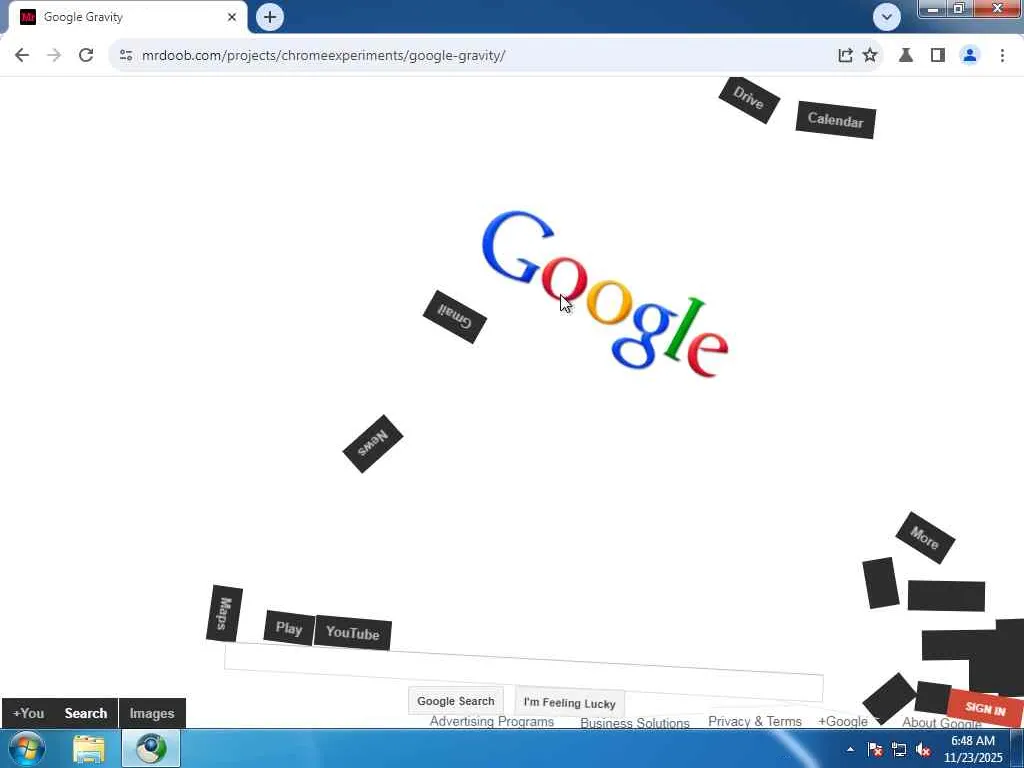
Task: Click the More menu block
Action: pyautogui.click(x=925, y=538)
